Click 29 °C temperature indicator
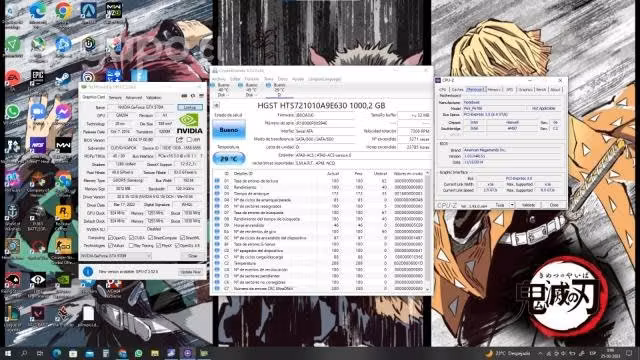Image resolution: width=640 pixels, height=360 pixels. click(x=229, y=158)
